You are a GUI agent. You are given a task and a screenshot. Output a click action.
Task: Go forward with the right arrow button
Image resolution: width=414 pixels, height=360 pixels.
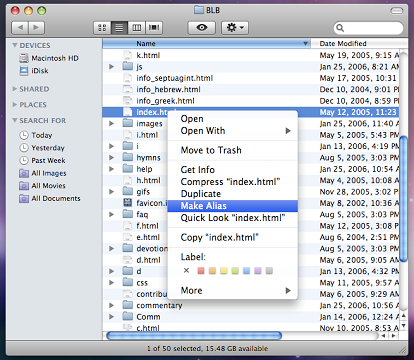(36, 28)
